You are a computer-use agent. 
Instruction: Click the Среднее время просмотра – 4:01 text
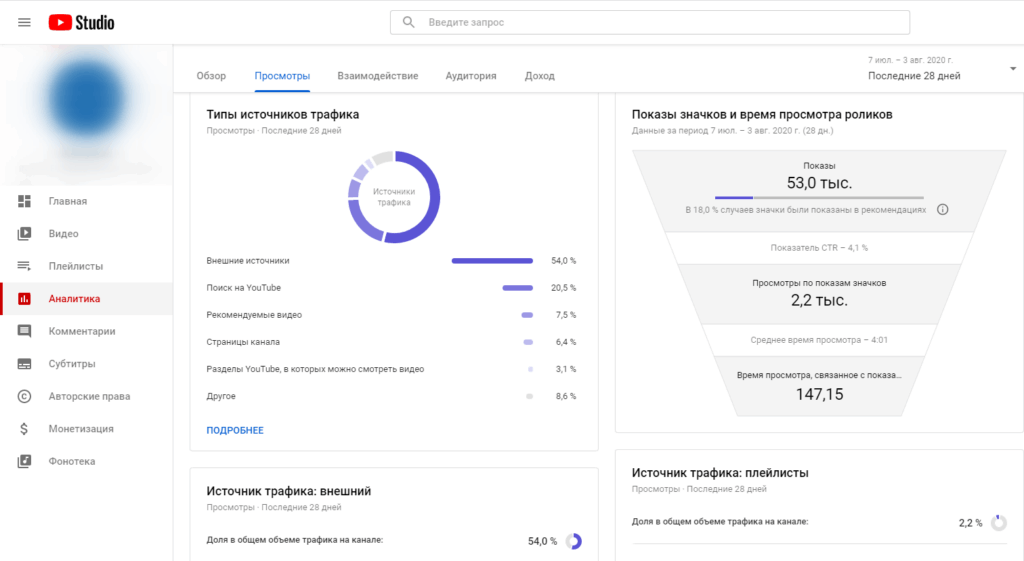point(819,340)
